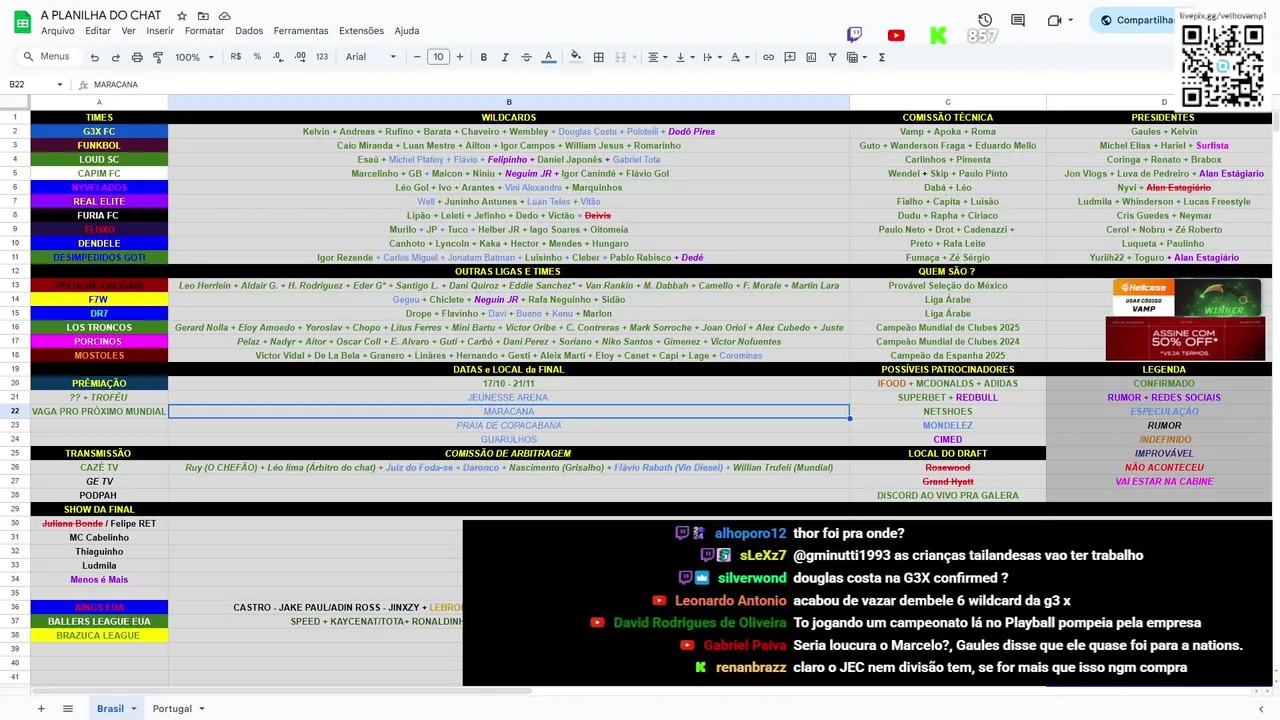1280x720 pixels.
Task: Create a filter from toolbar
Action: [832, 57]
